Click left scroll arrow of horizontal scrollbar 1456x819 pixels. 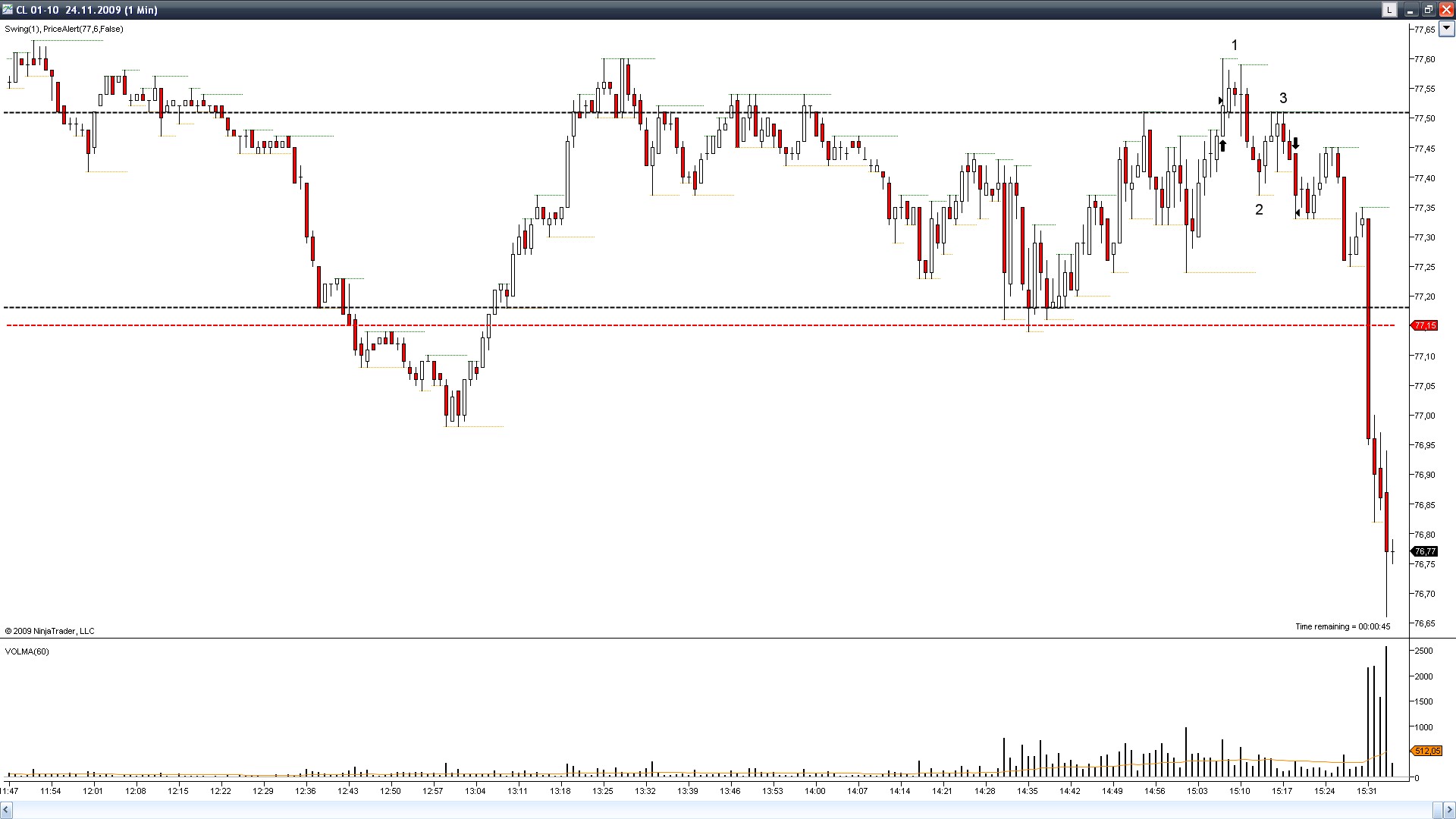[6, 809]
